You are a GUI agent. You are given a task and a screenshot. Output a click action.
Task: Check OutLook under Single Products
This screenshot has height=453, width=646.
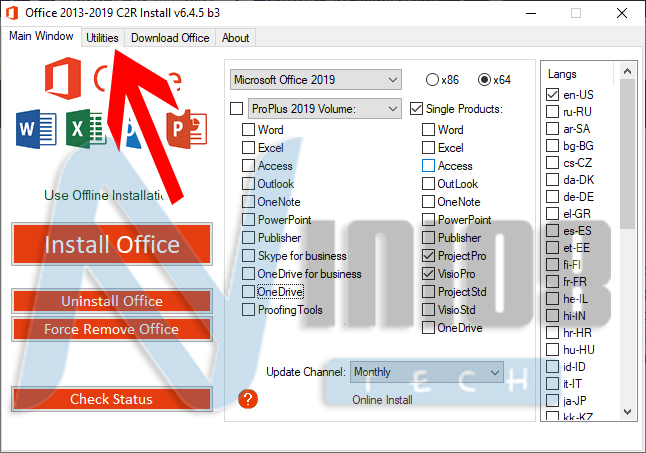point(428,184)
